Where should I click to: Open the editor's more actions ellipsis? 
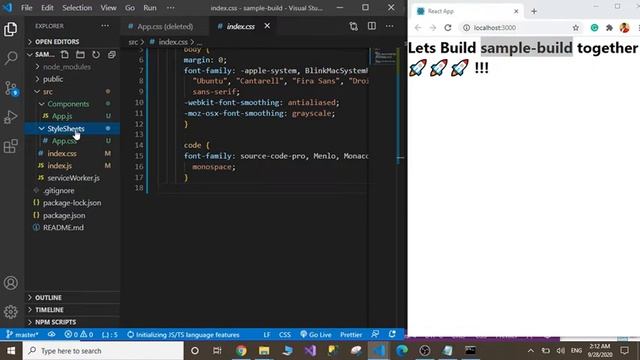pyautogui.click(x=389, y=26)
